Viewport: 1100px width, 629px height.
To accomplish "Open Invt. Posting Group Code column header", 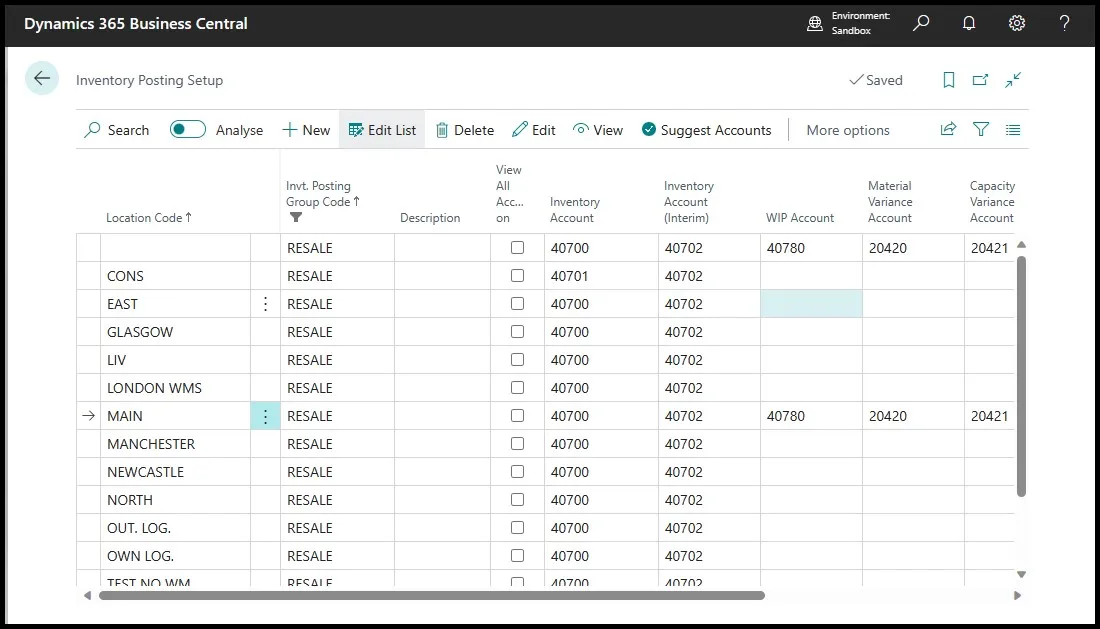I will [x=323, y=194].
